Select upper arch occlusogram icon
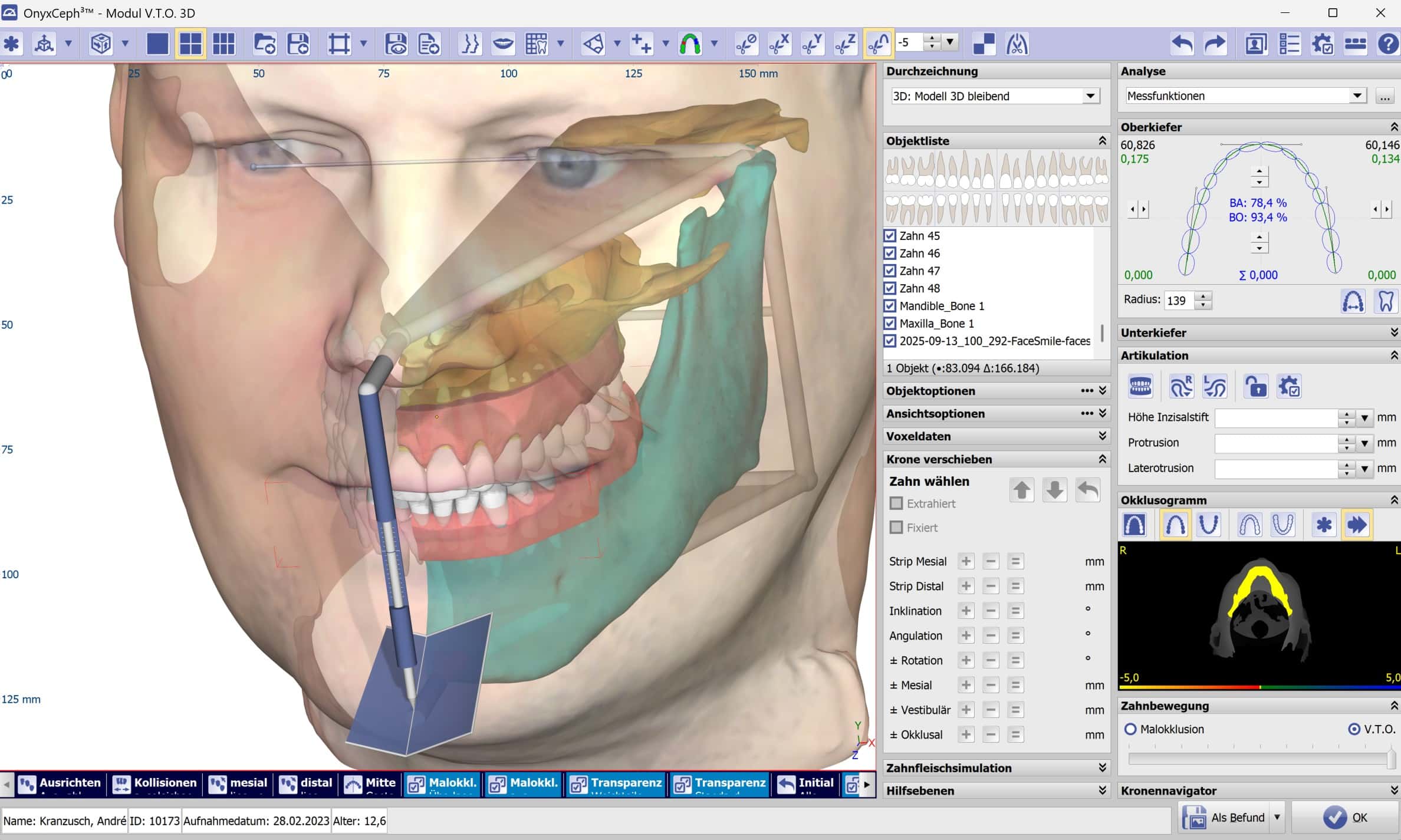This screenshot has width=1401, height=840. pyautogui.click(x=1175, y=525)
